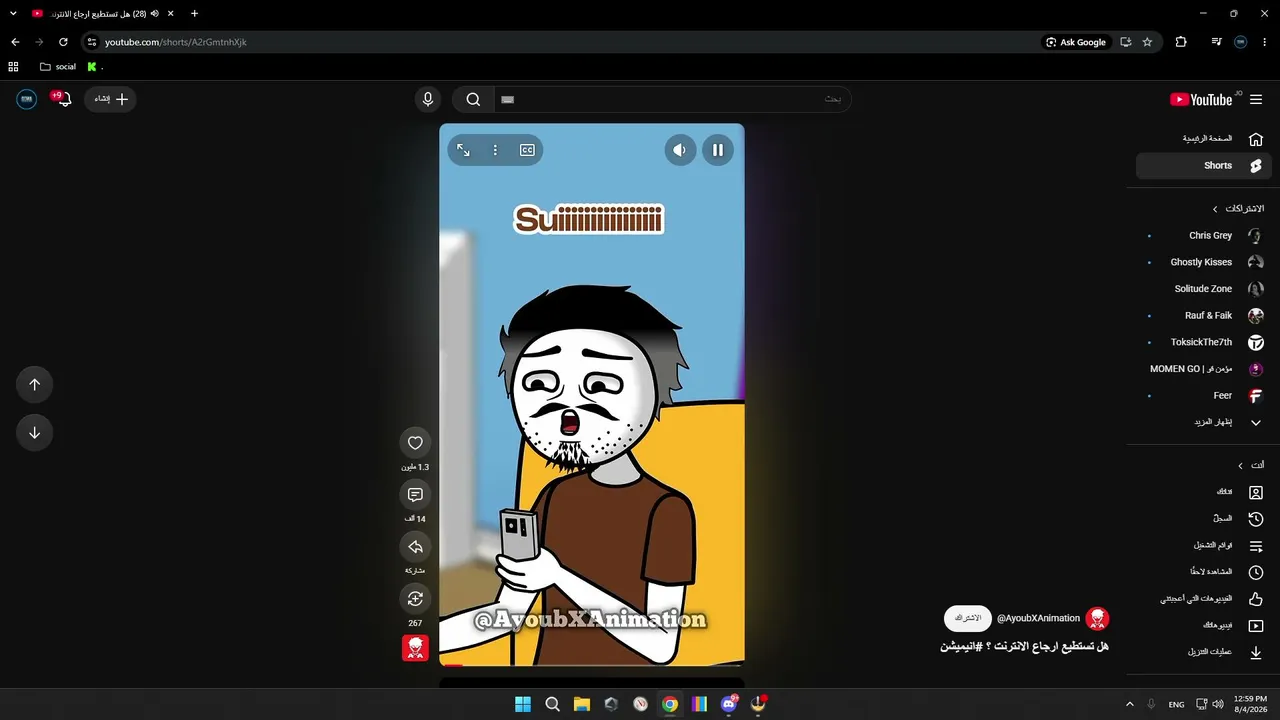The height and width of the screenshot is (720, 1280).
Task: Open the Windows Start menu
Action: [x=523, y=704]
